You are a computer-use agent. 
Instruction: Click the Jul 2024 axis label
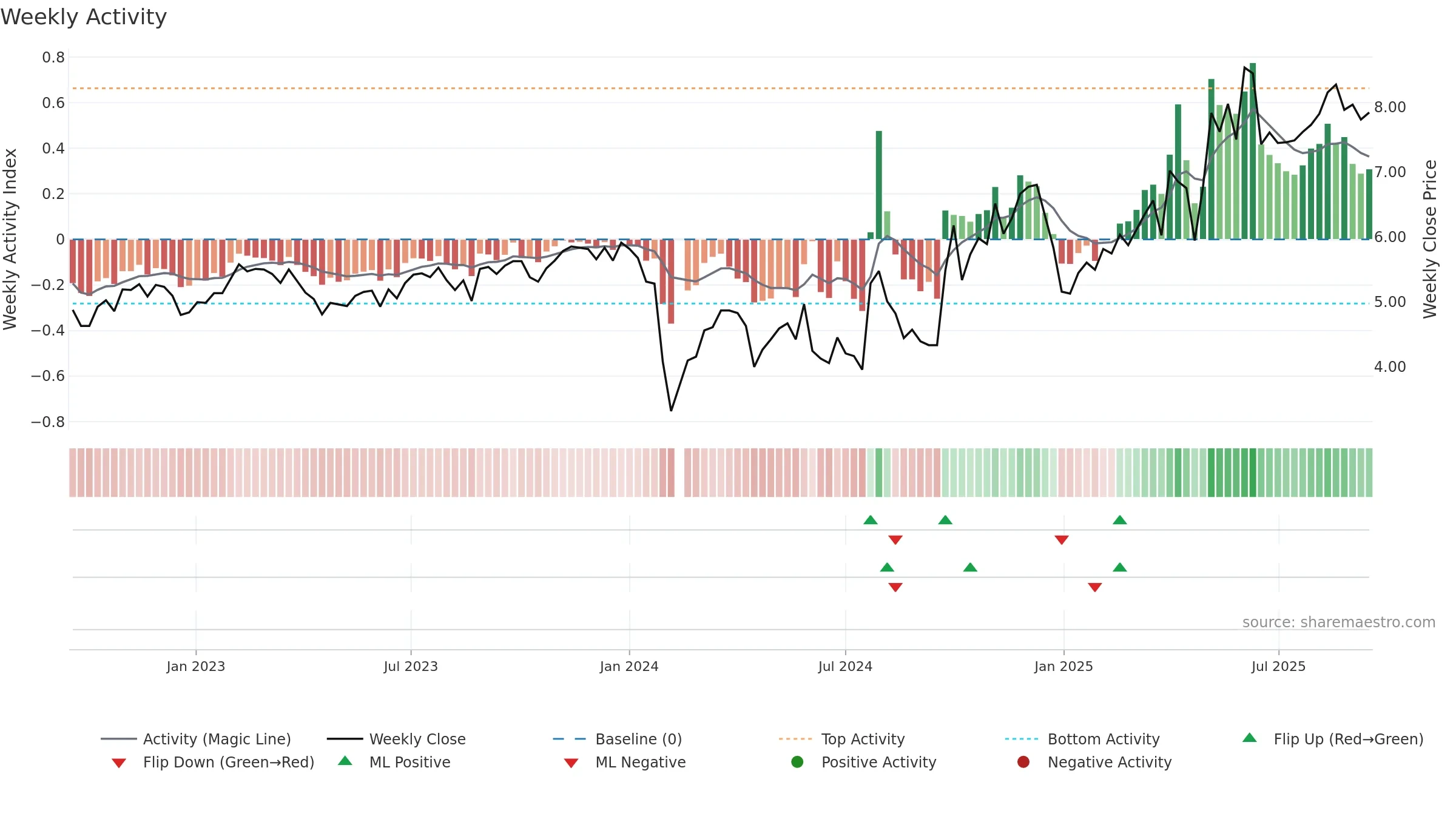(845, 666)
